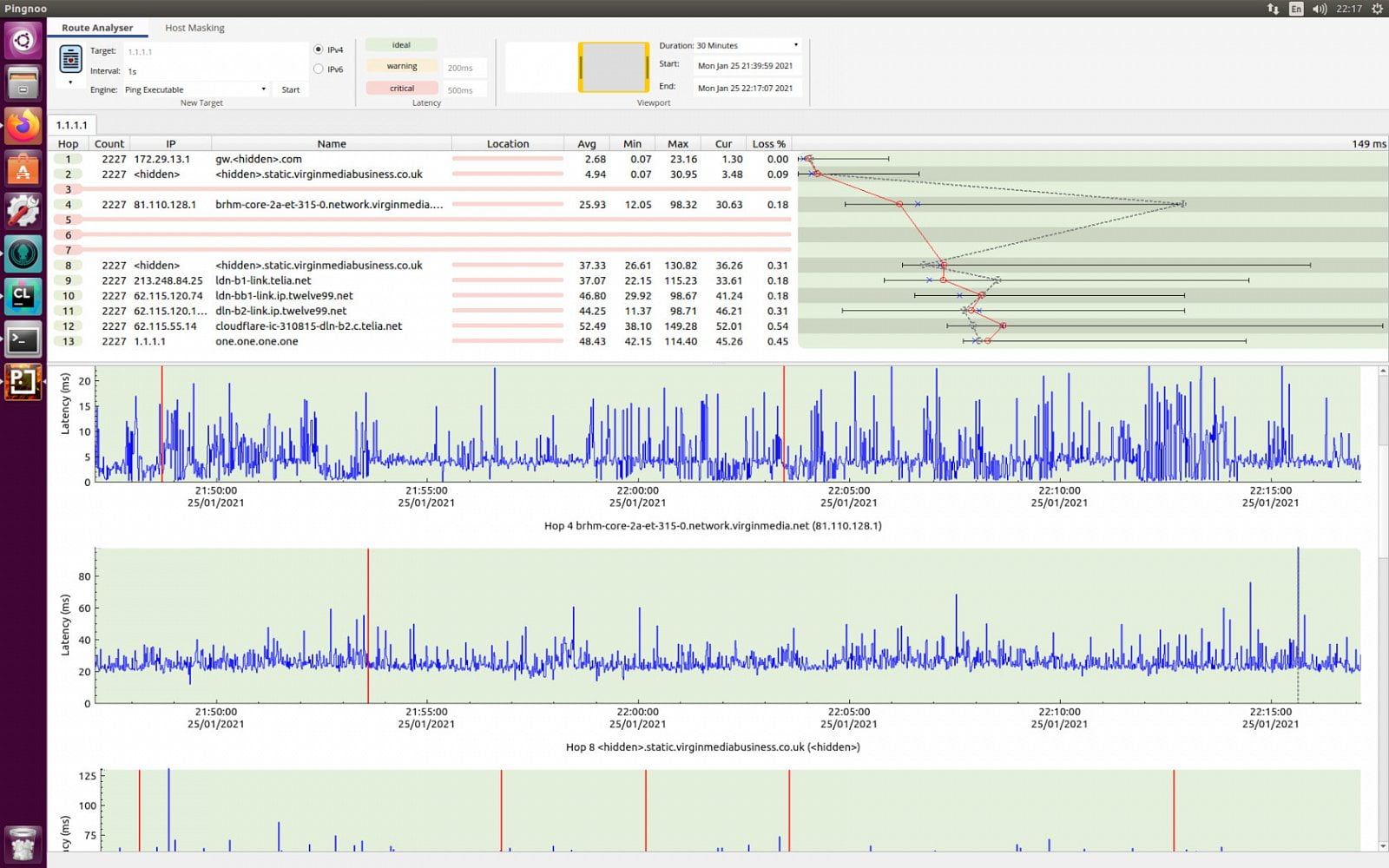
Task: Open Ubuntu Software center in dock
Action: (x=23, y=169)
